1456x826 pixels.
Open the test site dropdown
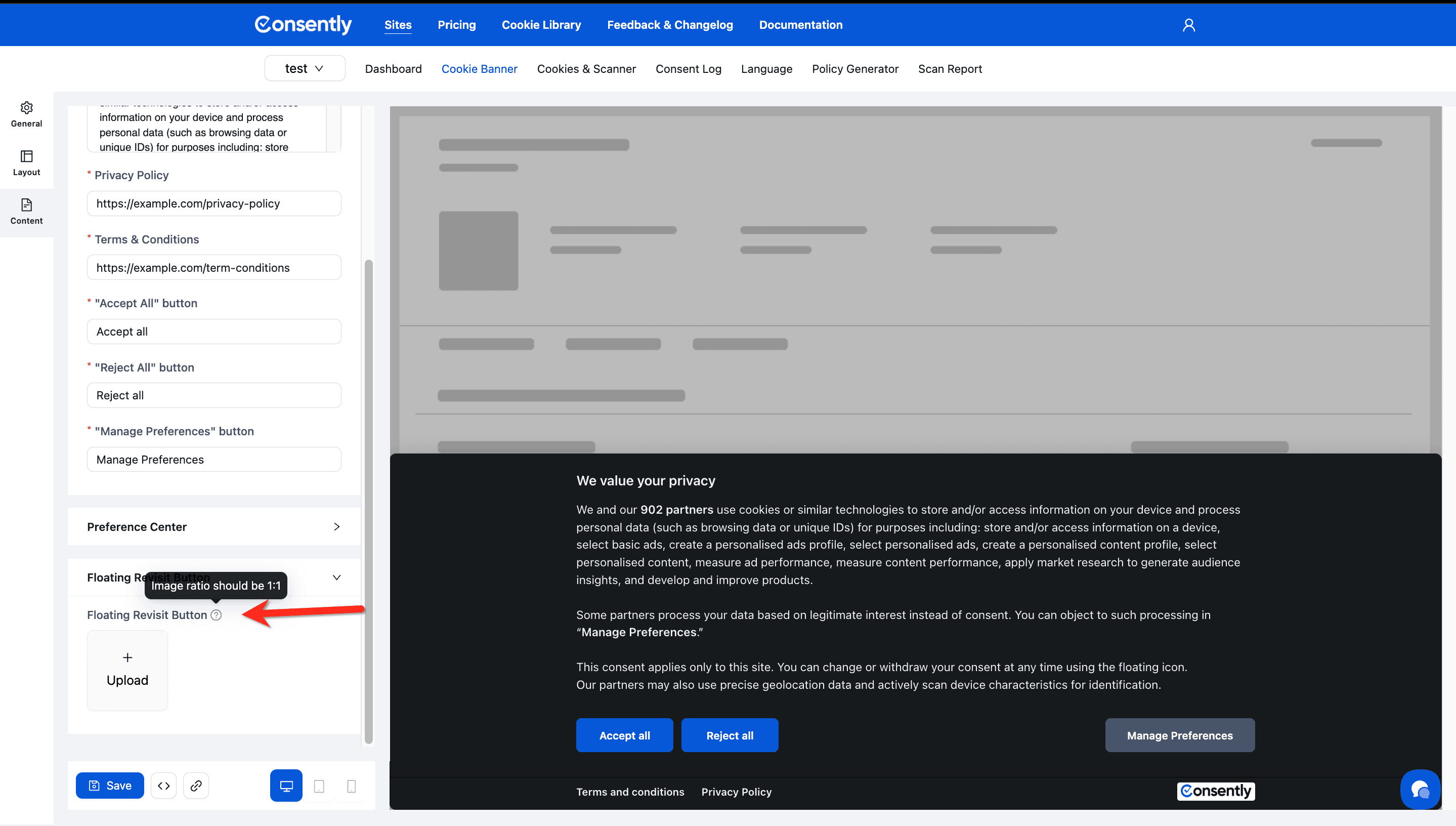click(305, 69)
